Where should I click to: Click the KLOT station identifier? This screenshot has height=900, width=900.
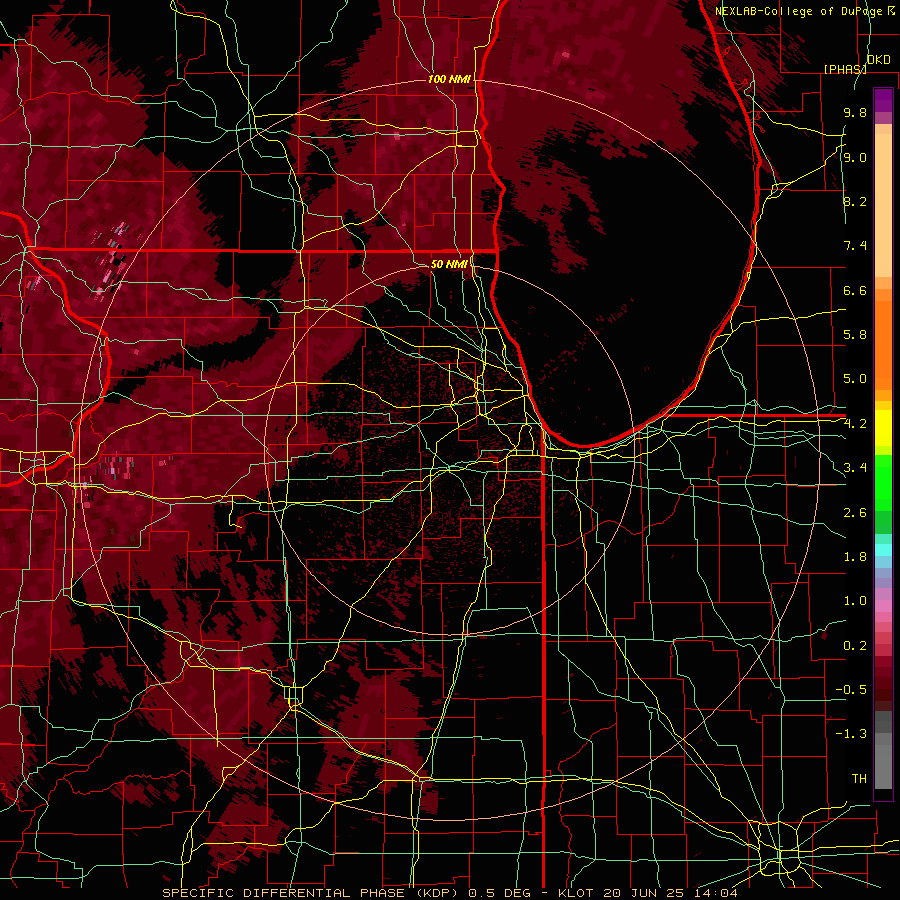coord(577,893)
